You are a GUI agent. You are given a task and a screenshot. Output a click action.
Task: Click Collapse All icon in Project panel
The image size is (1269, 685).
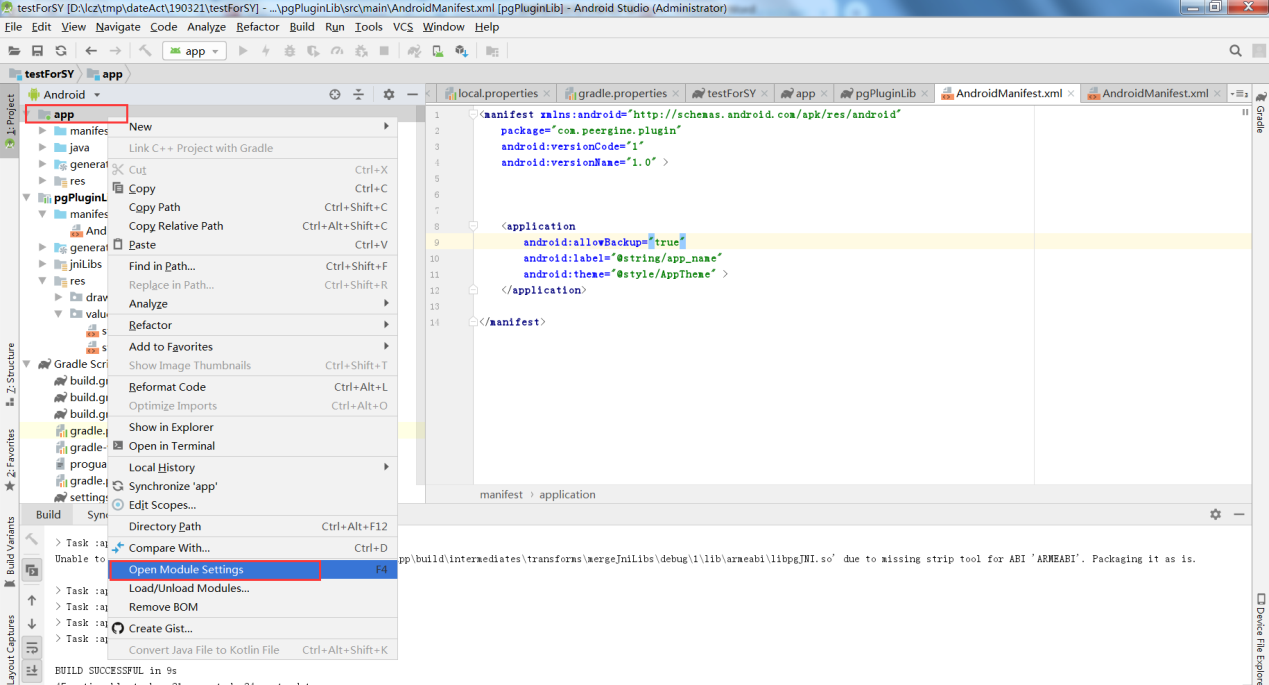click(x=358, y=94)
